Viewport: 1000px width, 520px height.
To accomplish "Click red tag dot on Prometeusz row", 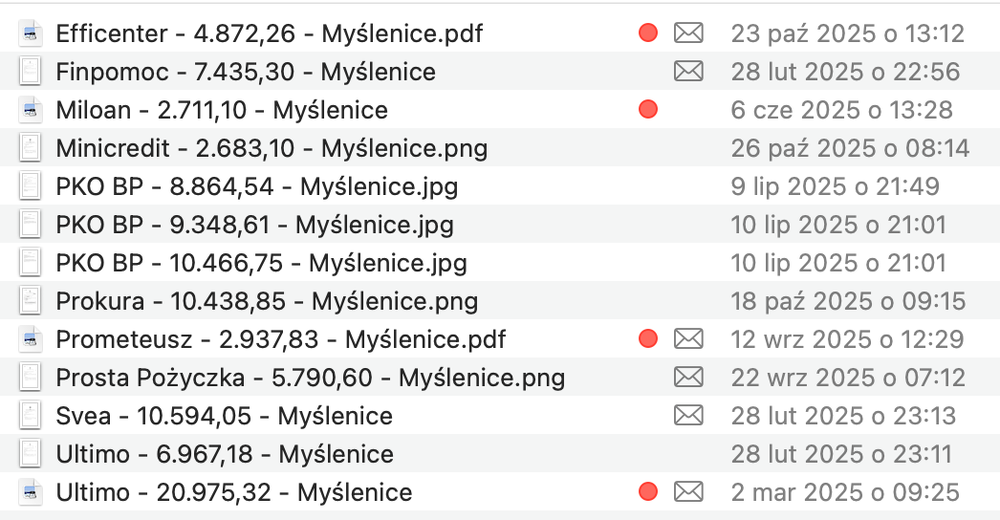I will coord(648,339).
